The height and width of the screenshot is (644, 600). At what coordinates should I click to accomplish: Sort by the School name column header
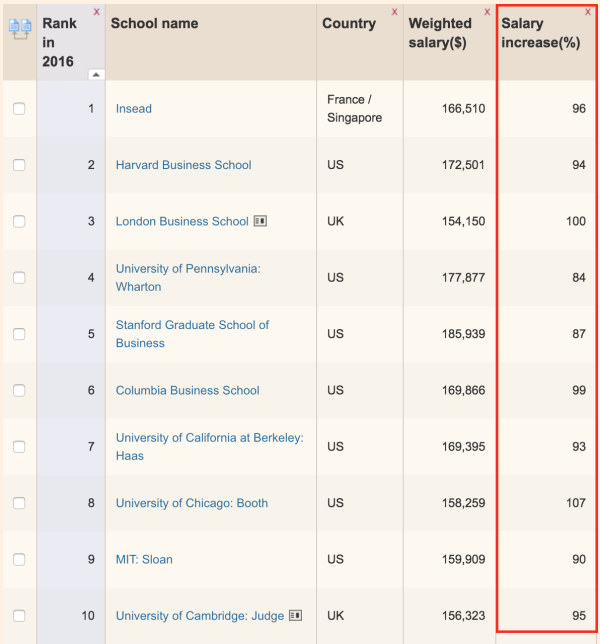pos(154,23)
